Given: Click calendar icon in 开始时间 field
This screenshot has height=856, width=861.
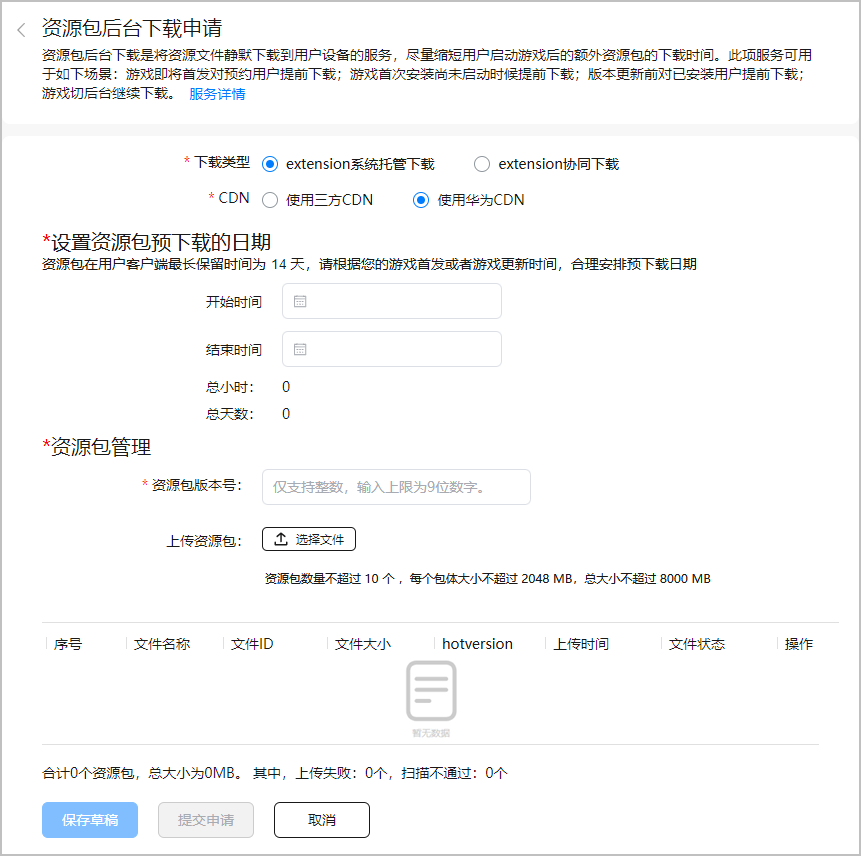Looking at the screenshot, I should [x=300, y=301].
